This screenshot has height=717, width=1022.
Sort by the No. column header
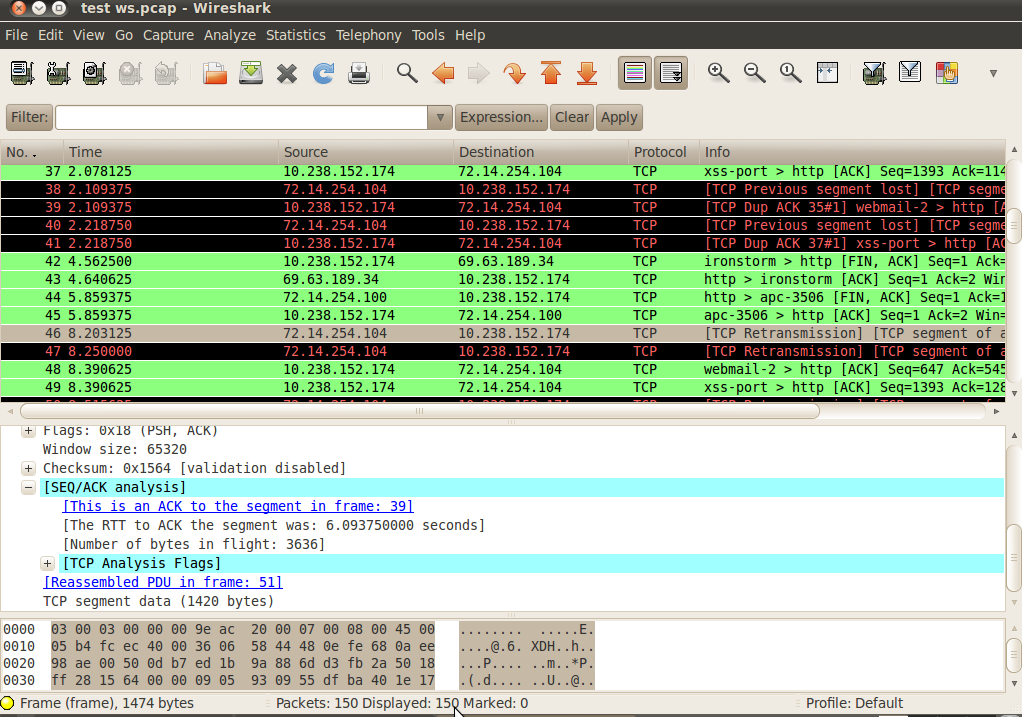click(31, 152)
